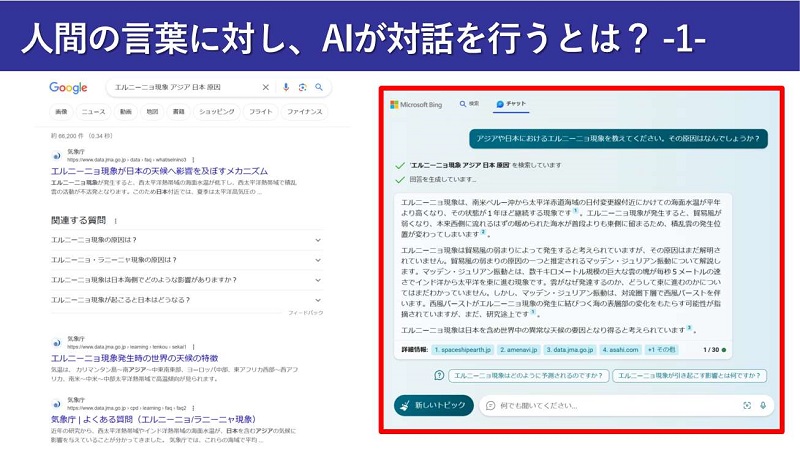Screen dimensions: 800x450
Task: Open the Microsoft Bing logo
Action: coord(416,105)
